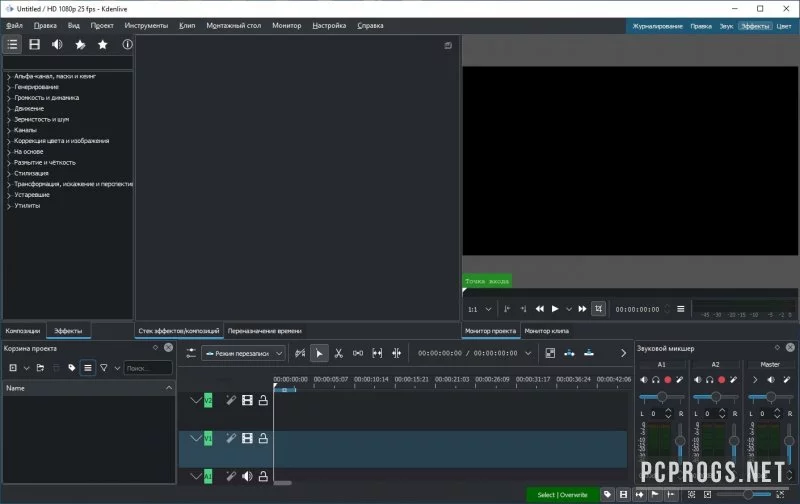
Task: Collapse the V2 track chevron
Action: click(x=196, y=400)
